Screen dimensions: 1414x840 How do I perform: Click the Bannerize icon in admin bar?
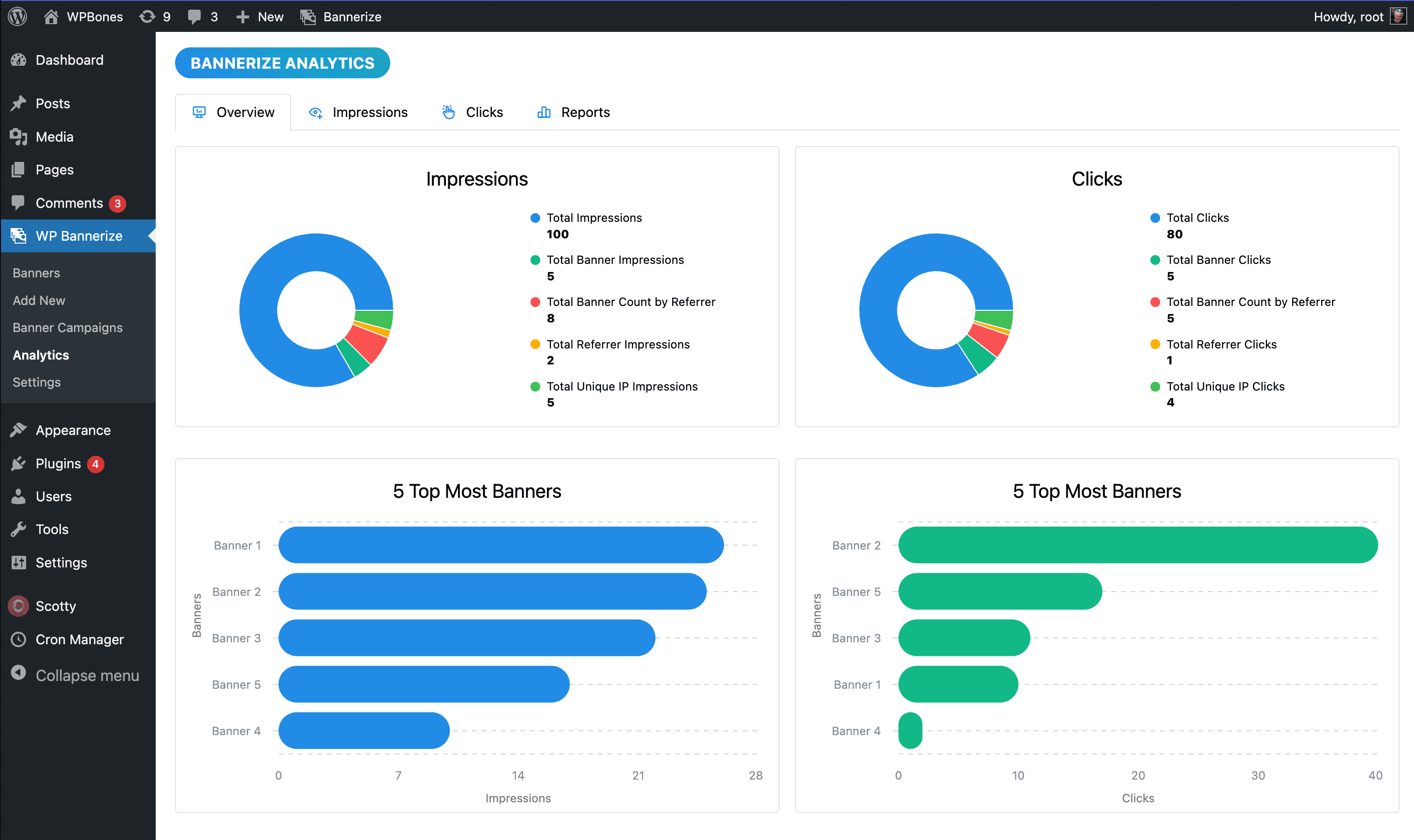point(308,17)
